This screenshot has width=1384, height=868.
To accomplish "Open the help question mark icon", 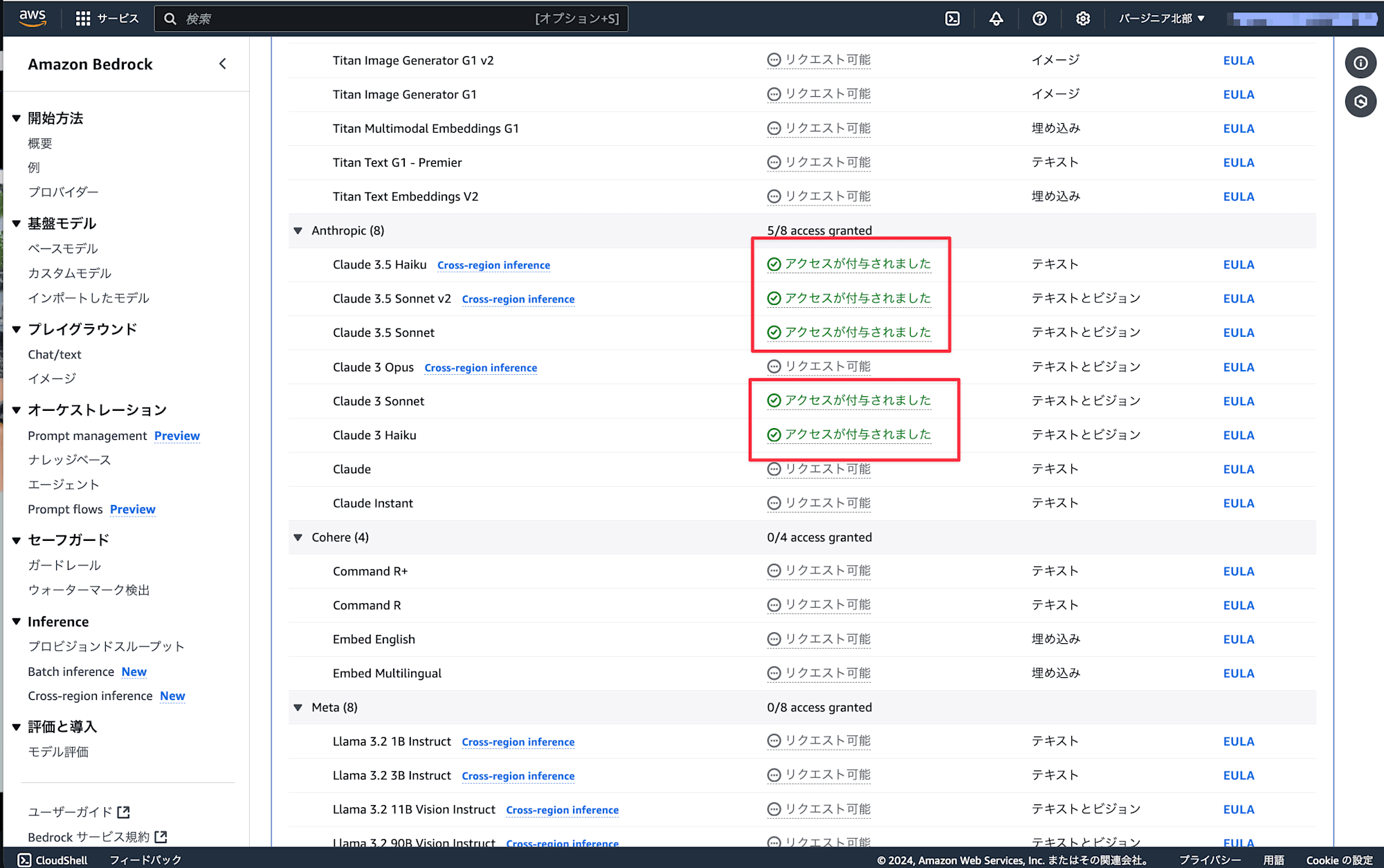I will click(x=1039, y=19).
